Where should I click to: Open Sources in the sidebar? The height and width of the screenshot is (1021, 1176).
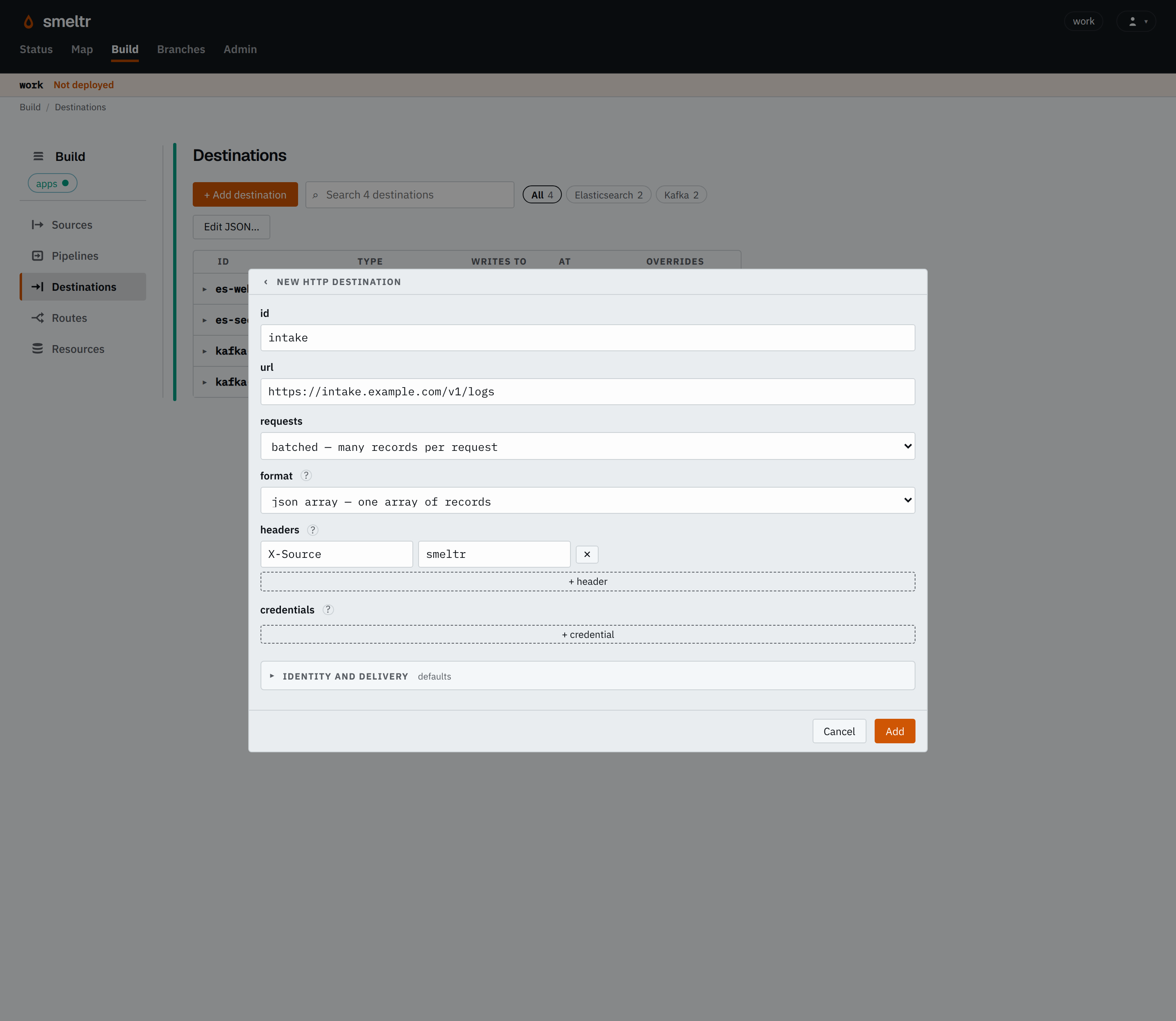[x=83, y=225]
